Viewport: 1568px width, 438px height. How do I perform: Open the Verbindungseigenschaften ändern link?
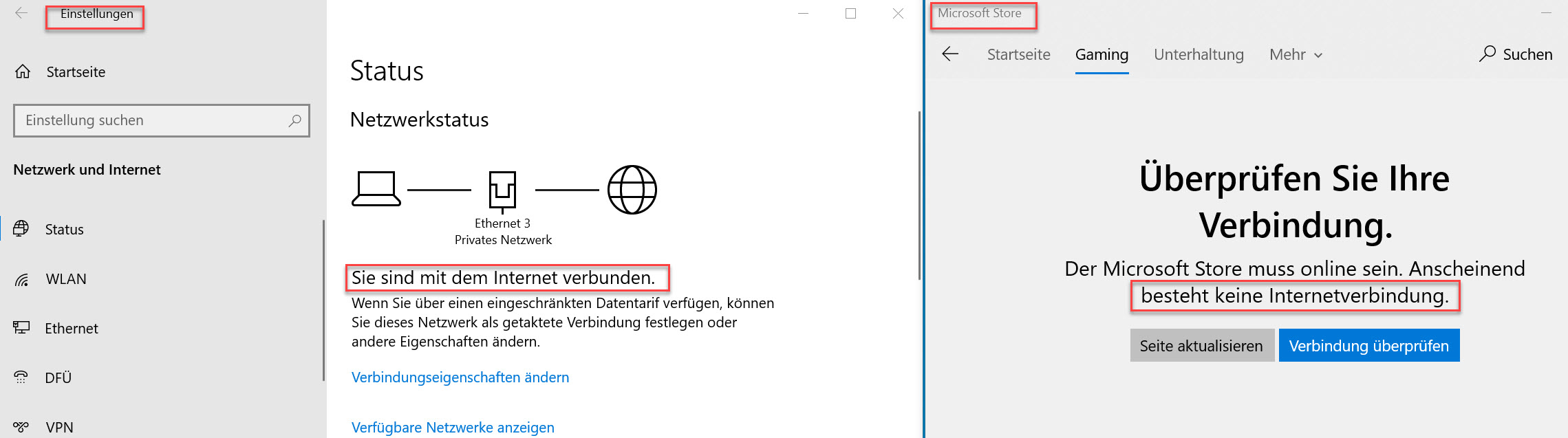460,377
